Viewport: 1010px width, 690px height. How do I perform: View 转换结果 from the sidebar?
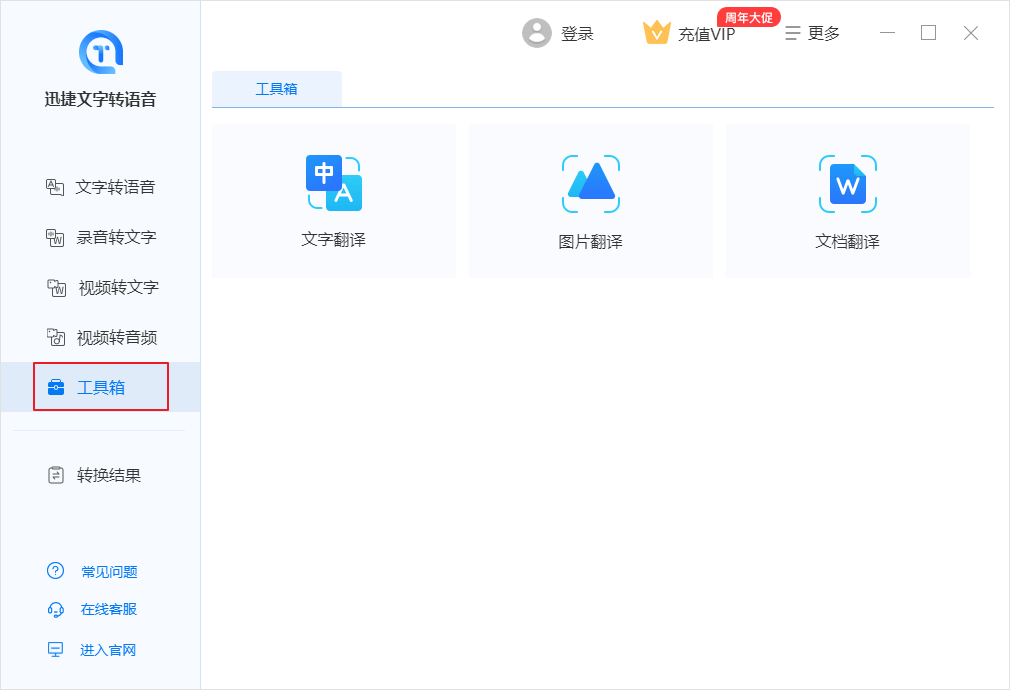pos(103,474)
